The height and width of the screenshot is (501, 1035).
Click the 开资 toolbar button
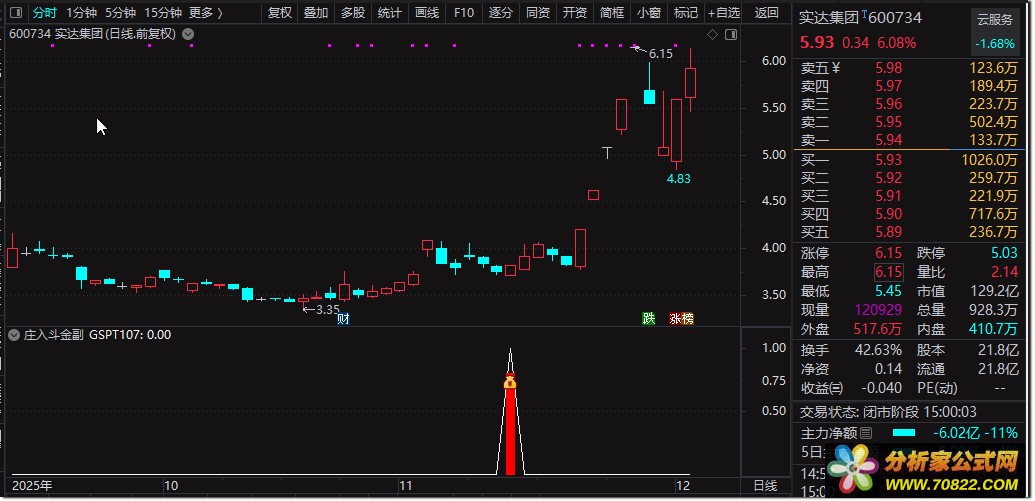click(x=575, y=13)
